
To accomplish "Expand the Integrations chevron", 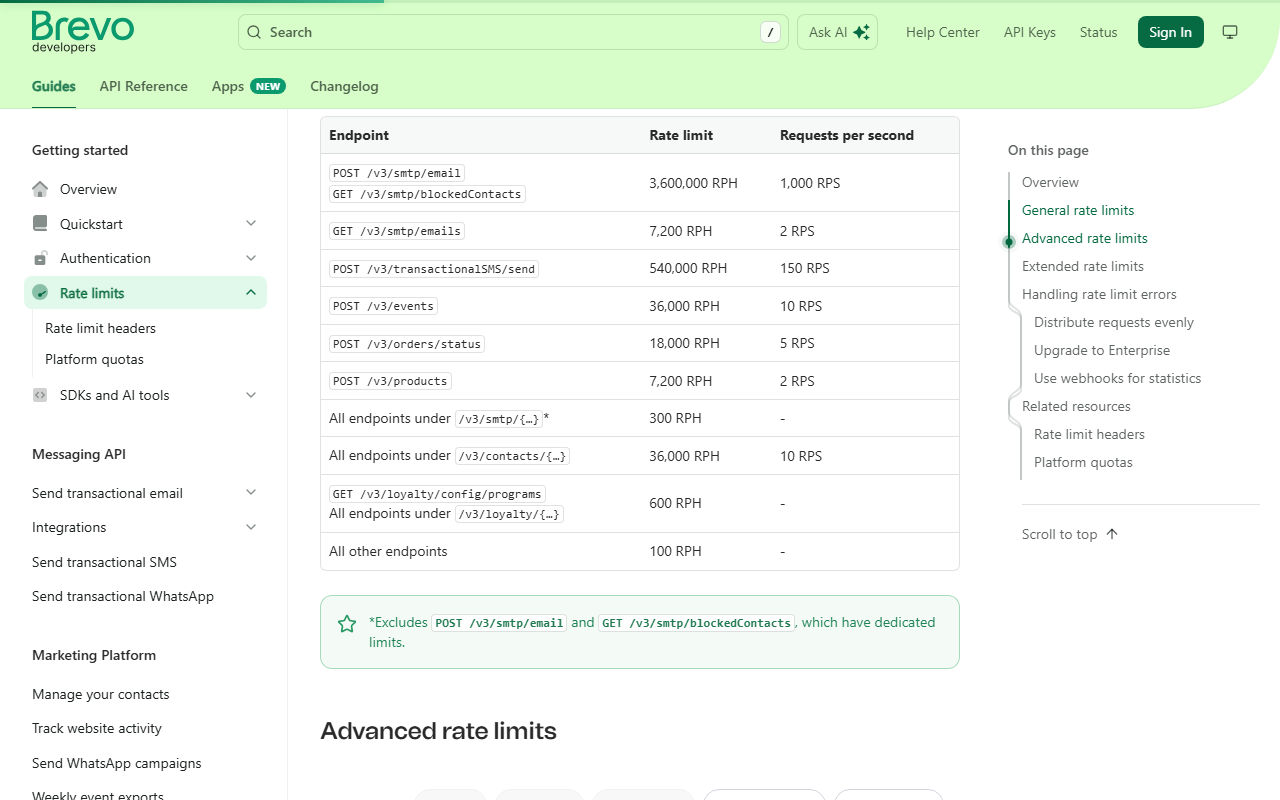I will (251, 527).
